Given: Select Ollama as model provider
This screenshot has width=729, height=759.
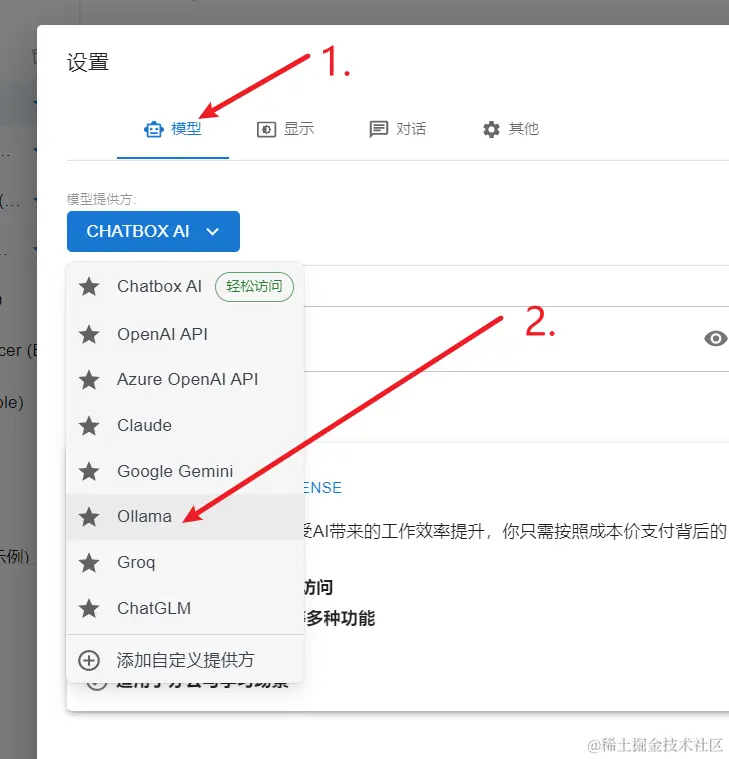Looking at the screenshot, I should point(185,516).
